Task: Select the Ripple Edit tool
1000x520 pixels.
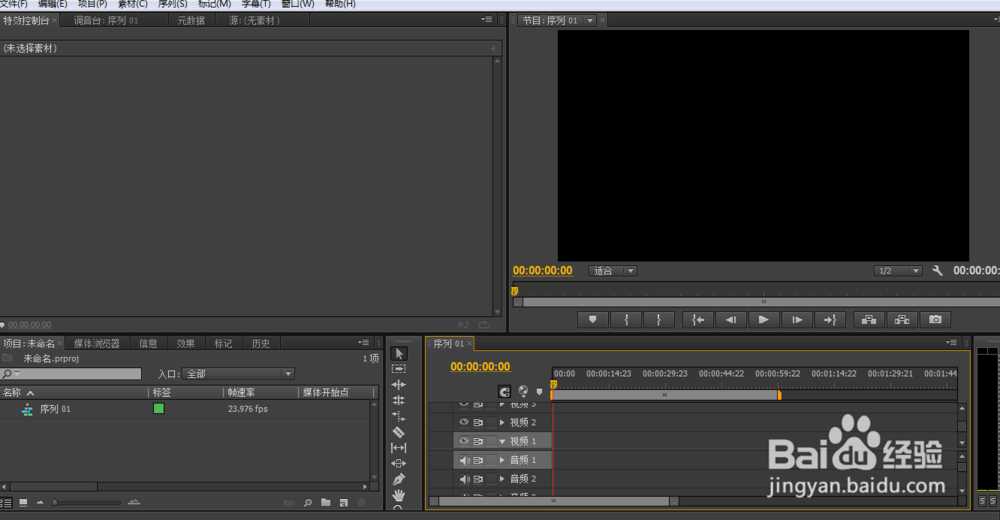Action: point(399,385)
